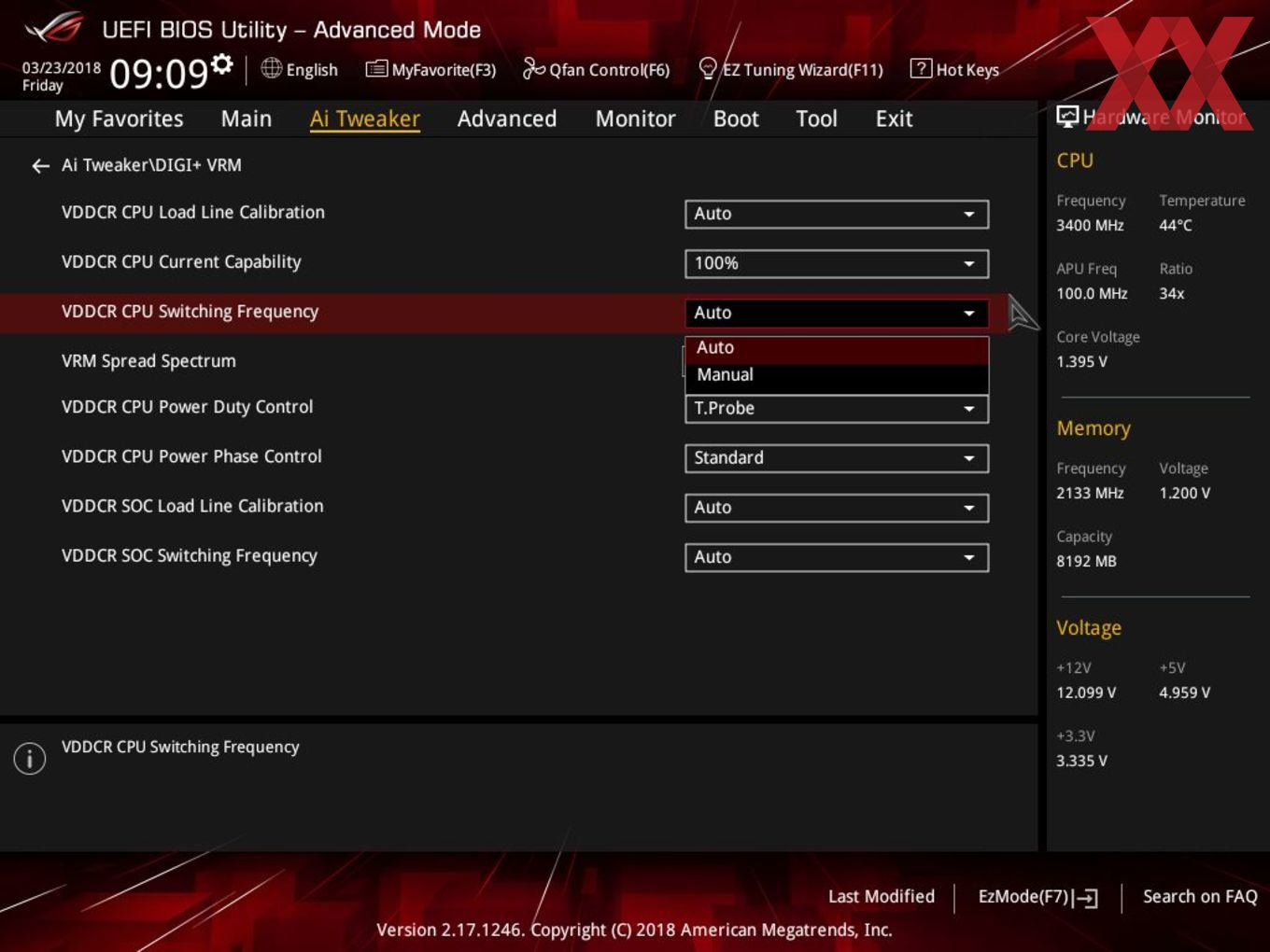Select VDDCR CPU Power Duty Control label
The height and width of the screenshot is (952, 1270).
(187, 407)
